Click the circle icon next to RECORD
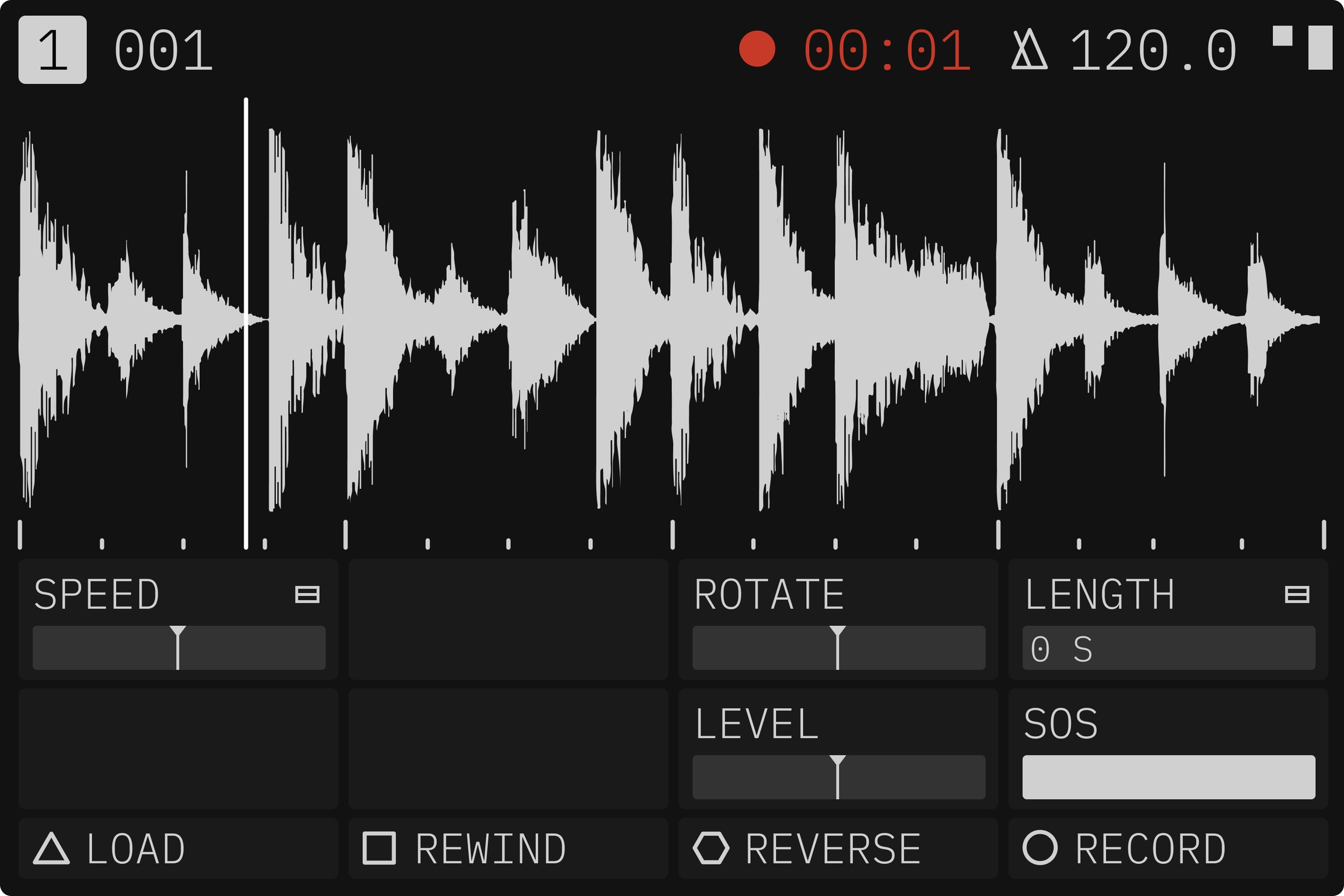Image resolution: width=1344 pixels, height=896 pixels. [x=1040, y=848]
